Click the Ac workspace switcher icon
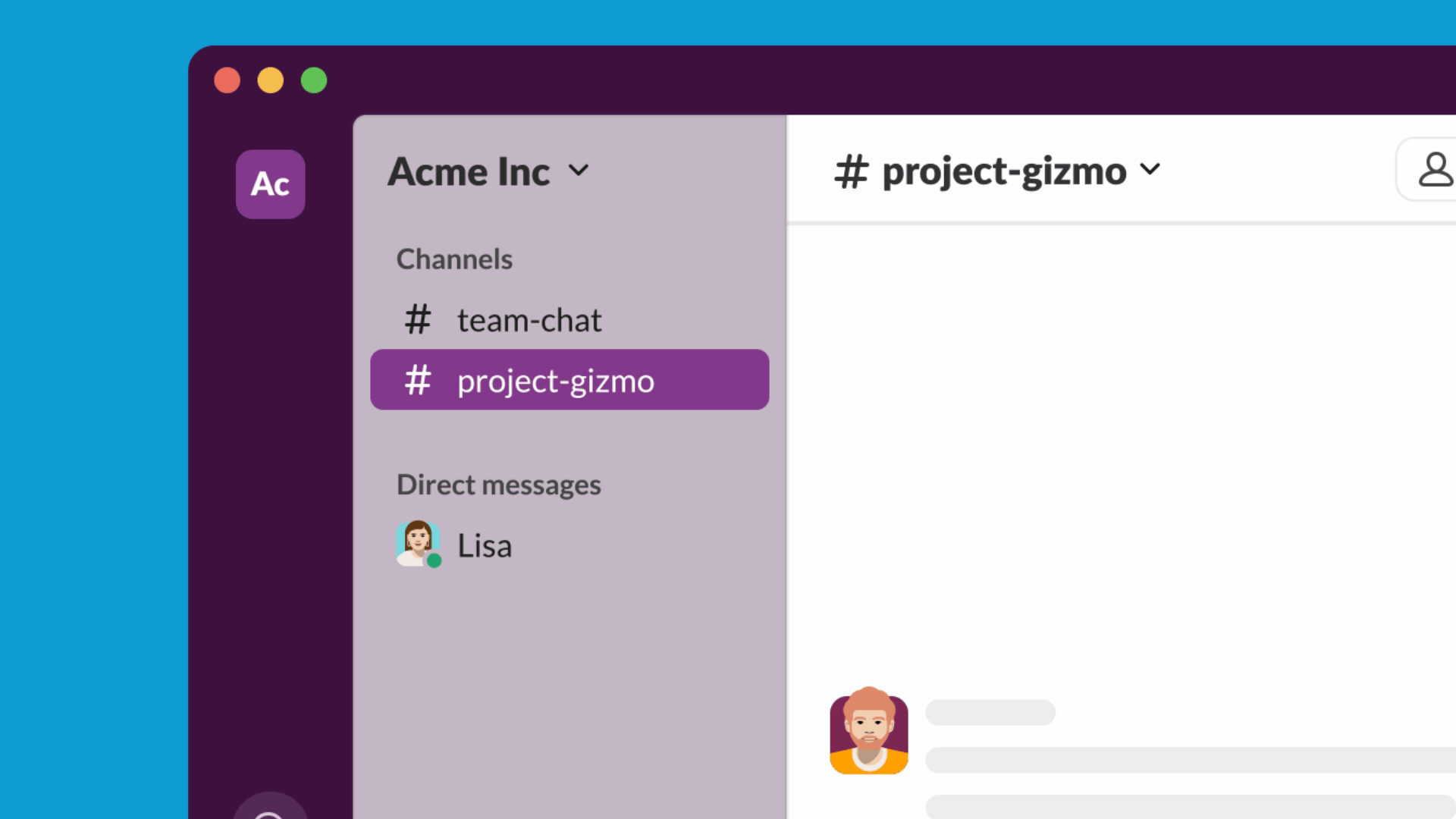This screenshot has width=1456, height=819. click(270, 184)
